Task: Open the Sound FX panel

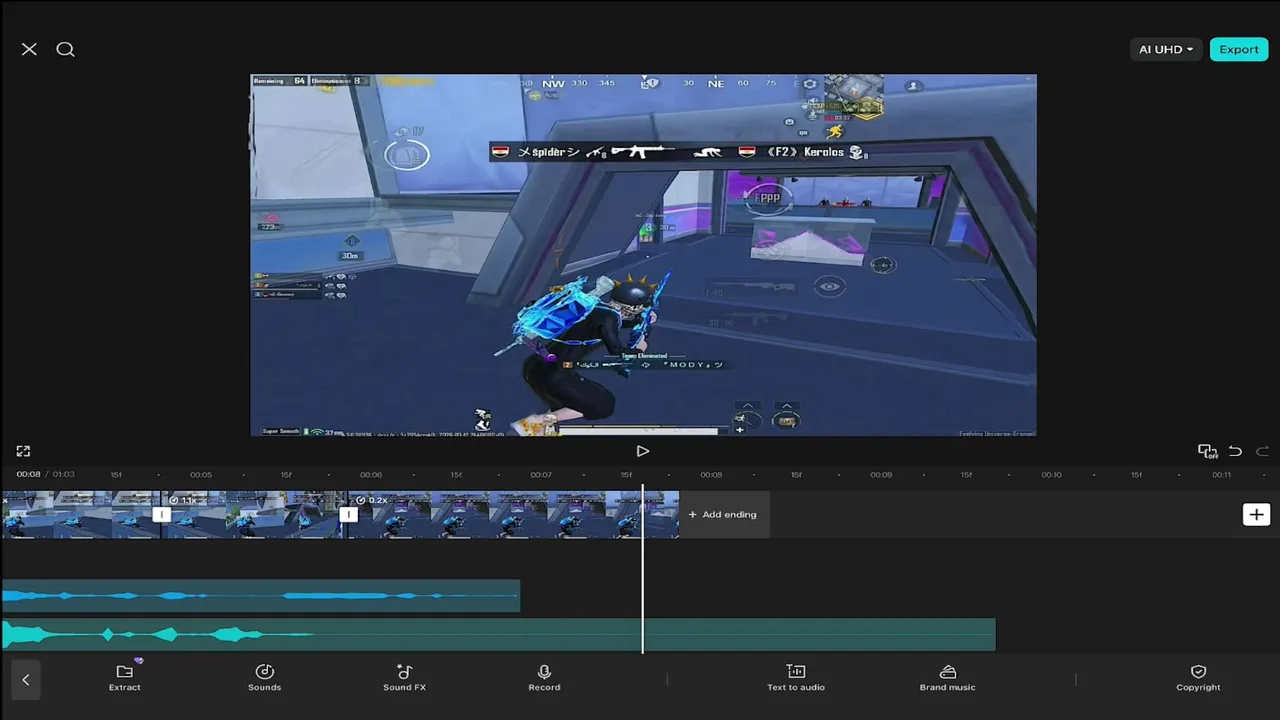Action: pos(404,677)
